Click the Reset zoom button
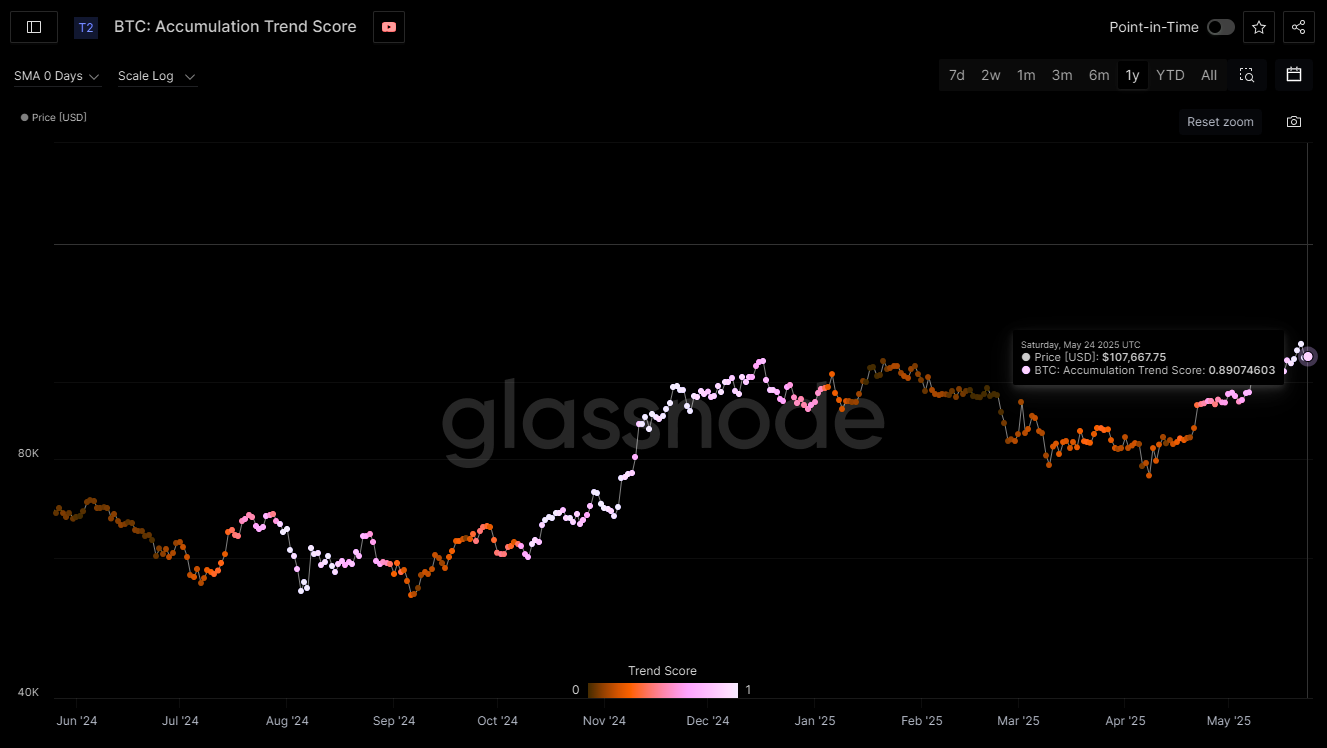The image size is (1327, 748). 1220,122
